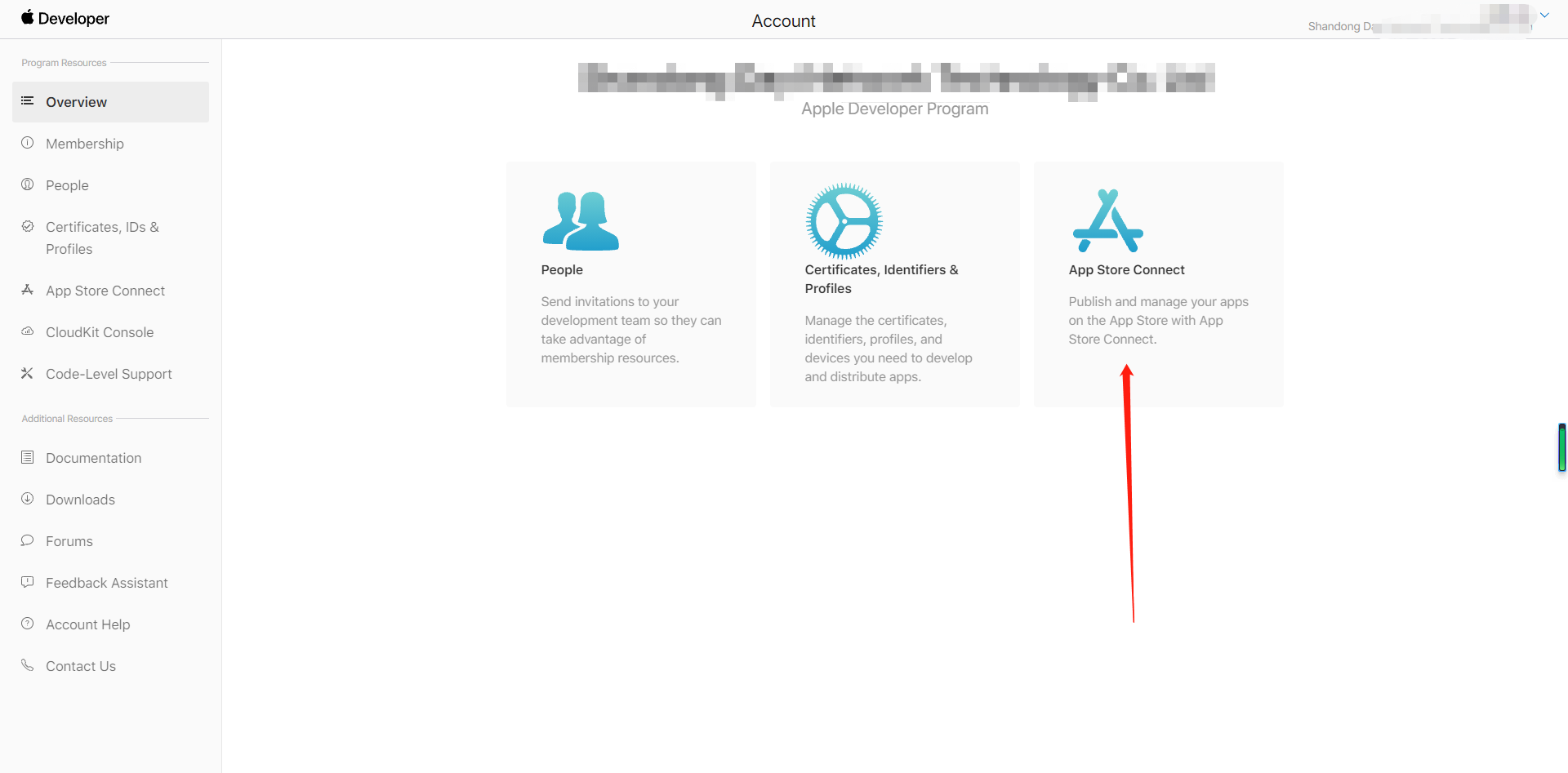Click the 'Publish and manage your apps' text
The image size is (1568, 773).
click(1158, 320)
